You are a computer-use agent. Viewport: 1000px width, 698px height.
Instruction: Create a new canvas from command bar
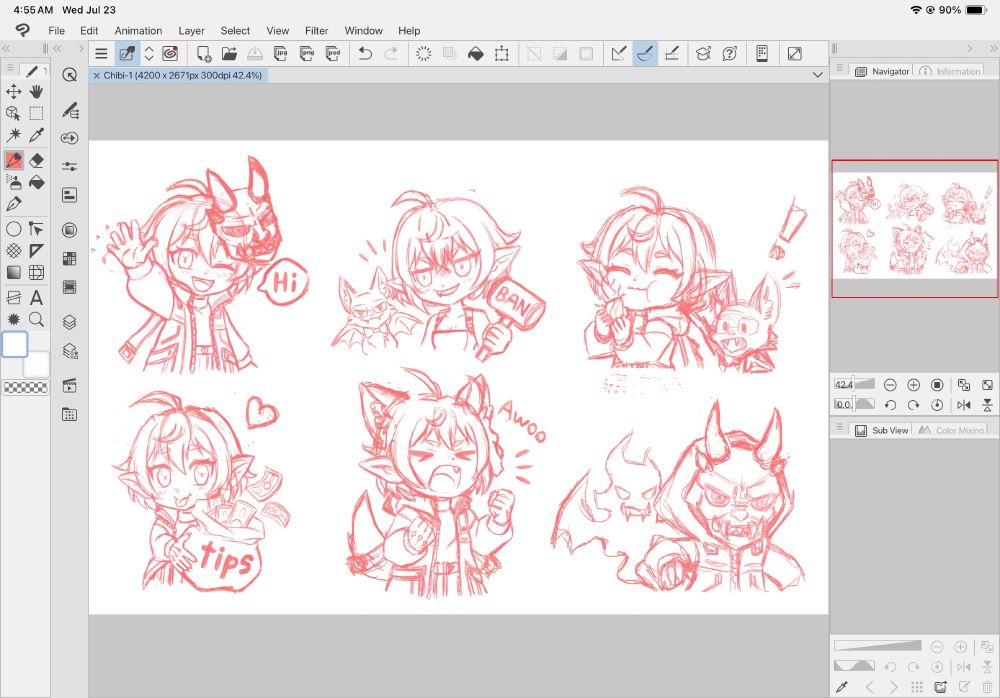(x=203, y=54)
